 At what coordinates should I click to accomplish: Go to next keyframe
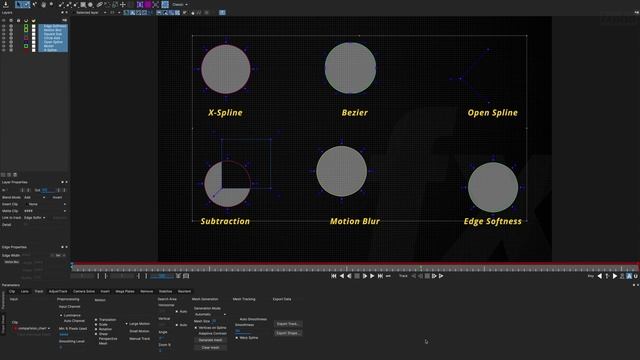(x=615, y=276)
